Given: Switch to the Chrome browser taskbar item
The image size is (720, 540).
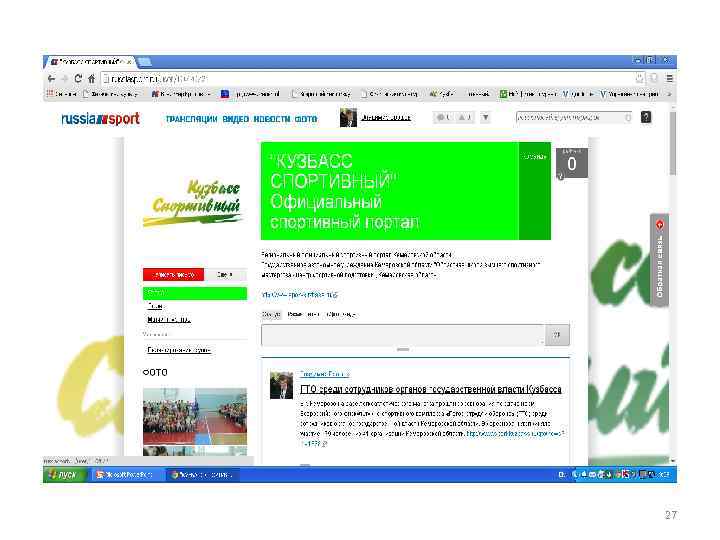Looking at the screenshot, I should (x=202, y=474).
